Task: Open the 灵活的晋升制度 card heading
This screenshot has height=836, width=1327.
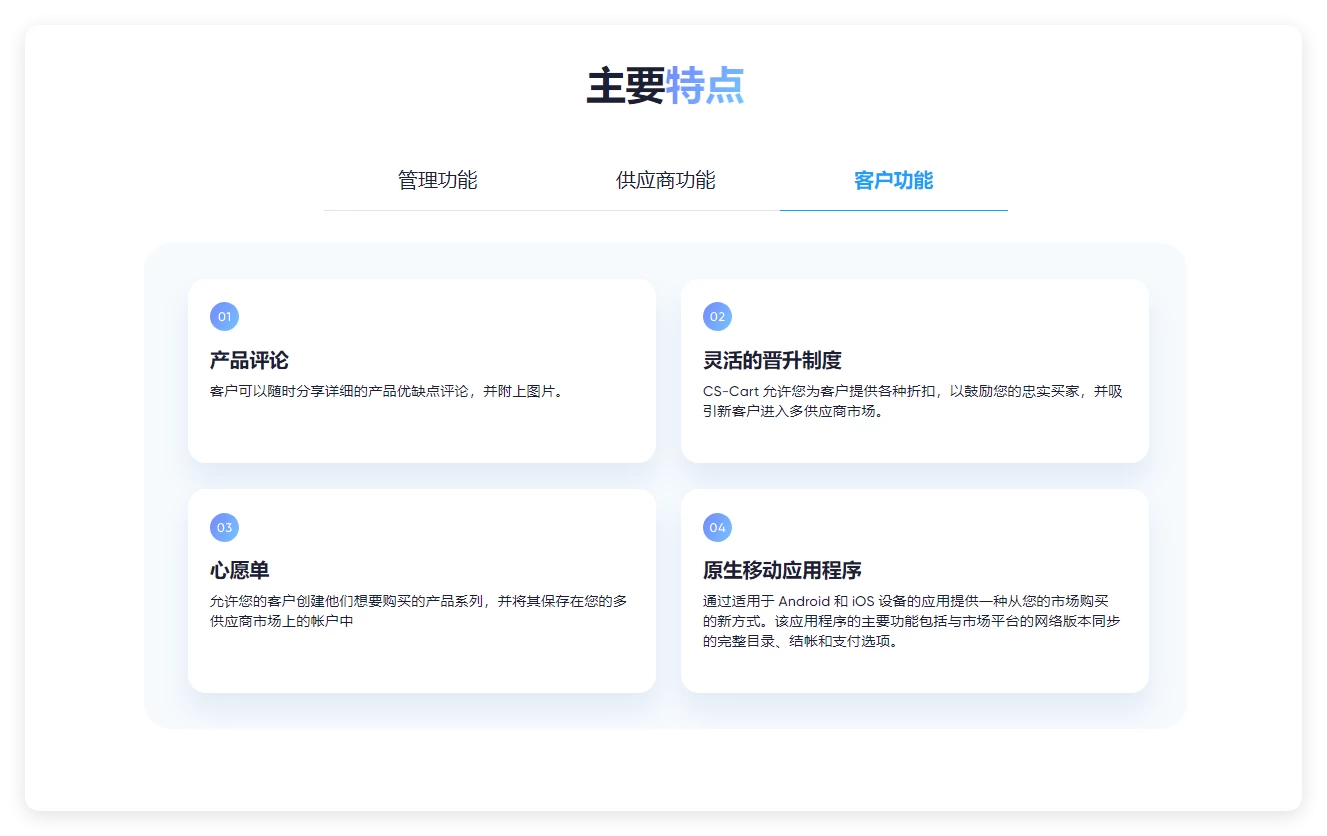Action: (x=772, y=361)
